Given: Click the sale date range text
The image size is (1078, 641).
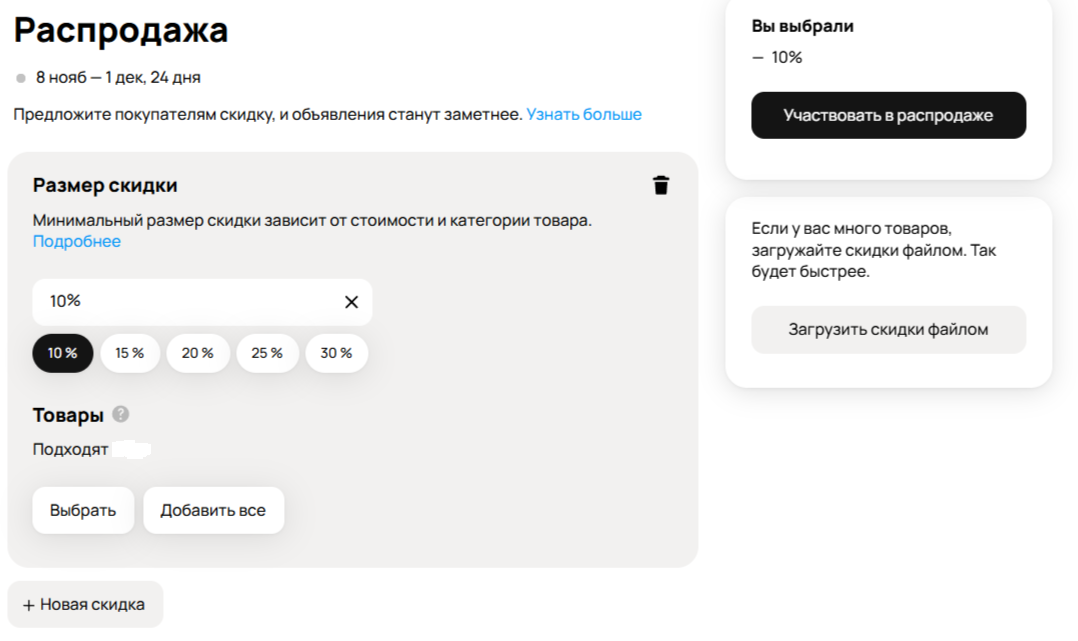Looking at the screenshot, I should pyautogui.click(x=118, y=77).
